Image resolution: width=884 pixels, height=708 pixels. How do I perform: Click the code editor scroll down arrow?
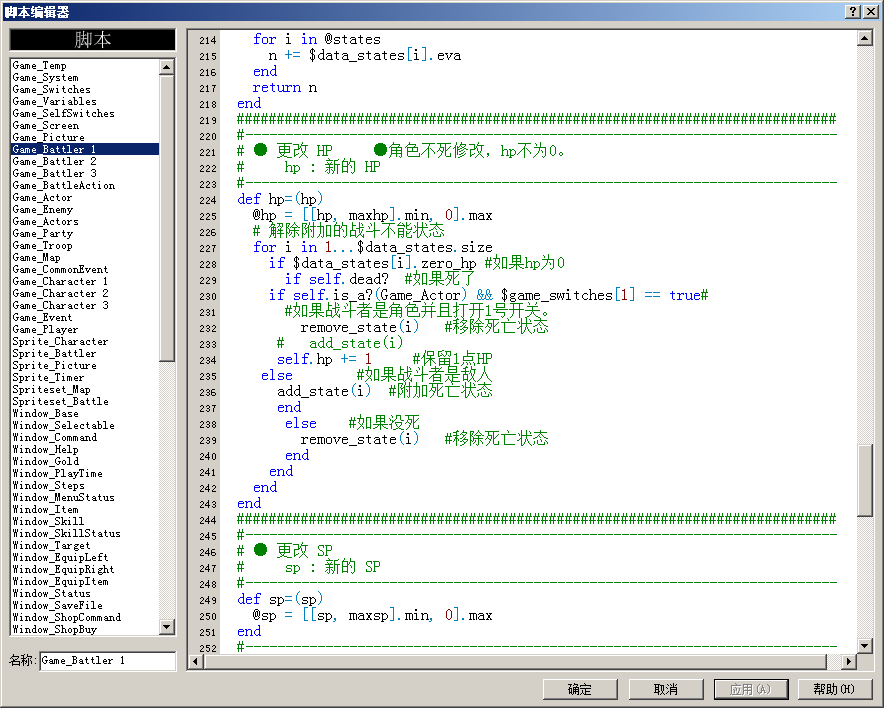coord(865,645)
